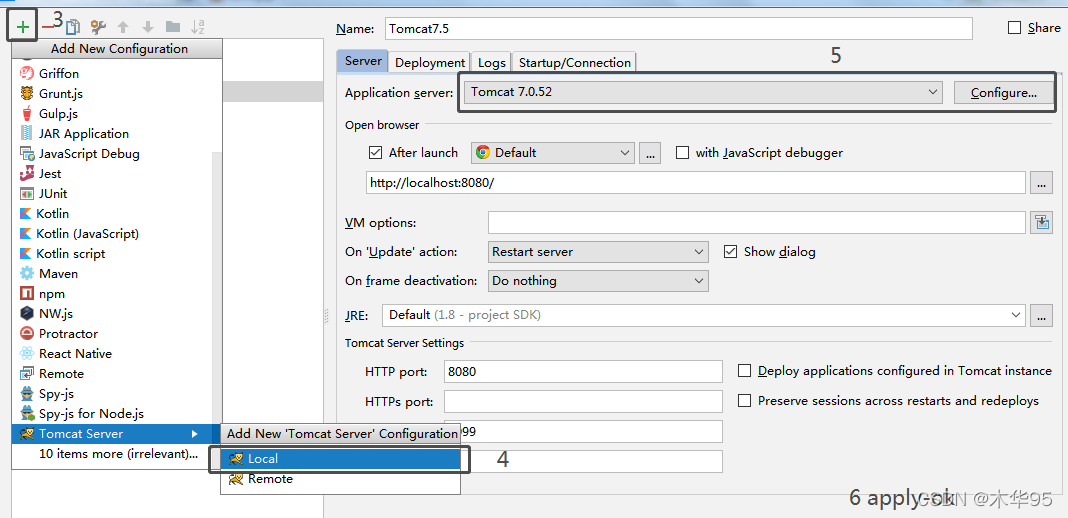Viewport: 1068px width, 518px height.
Task: Click the green plus Add New Configuration icon
Action: tap(23, 27)
